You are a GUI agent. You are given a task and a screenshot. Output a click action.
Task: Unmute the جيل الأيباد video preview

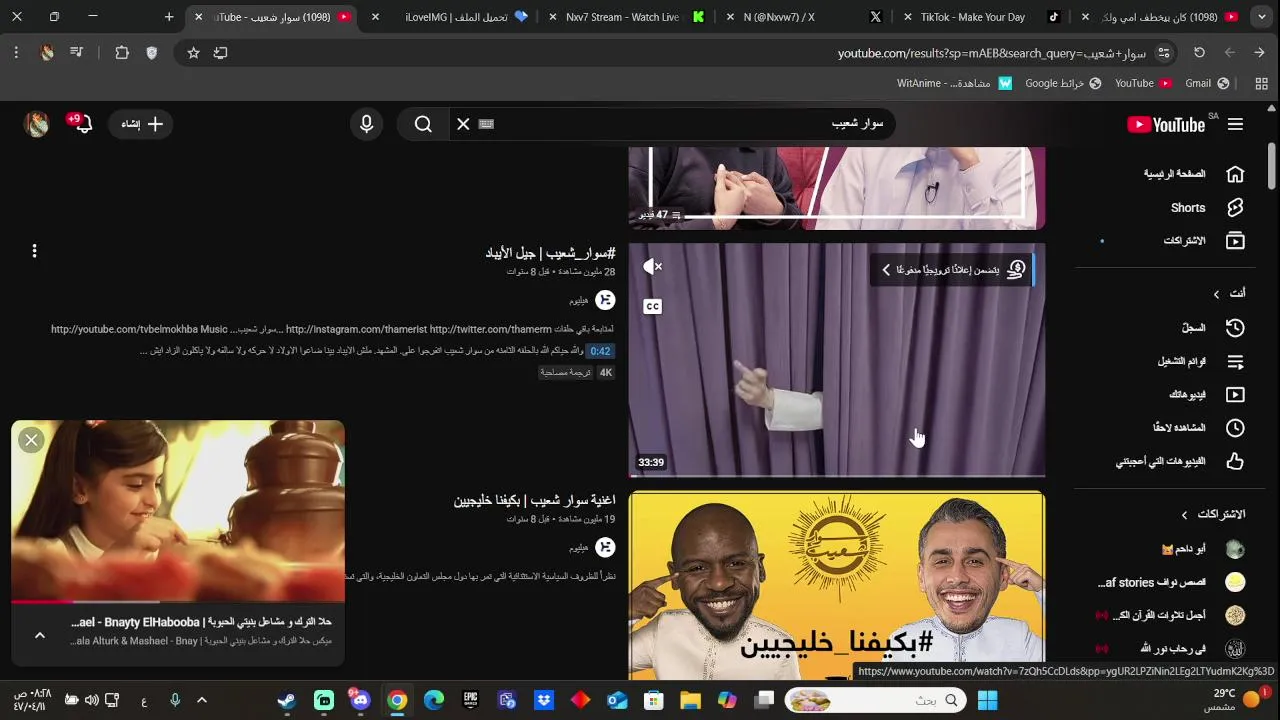[653, 266]
